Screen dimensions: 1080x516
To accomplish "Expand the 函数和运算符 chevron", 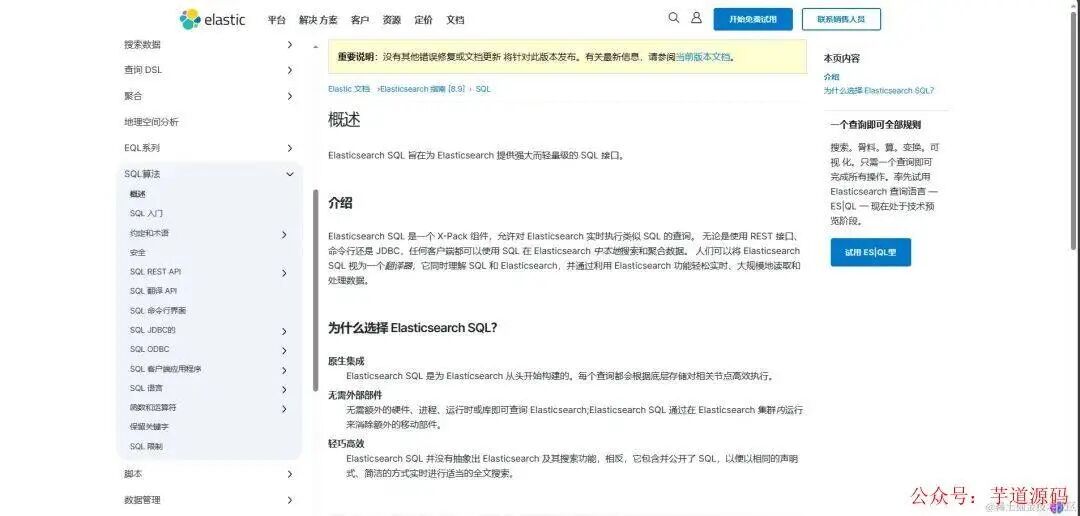I will point(284,409).
